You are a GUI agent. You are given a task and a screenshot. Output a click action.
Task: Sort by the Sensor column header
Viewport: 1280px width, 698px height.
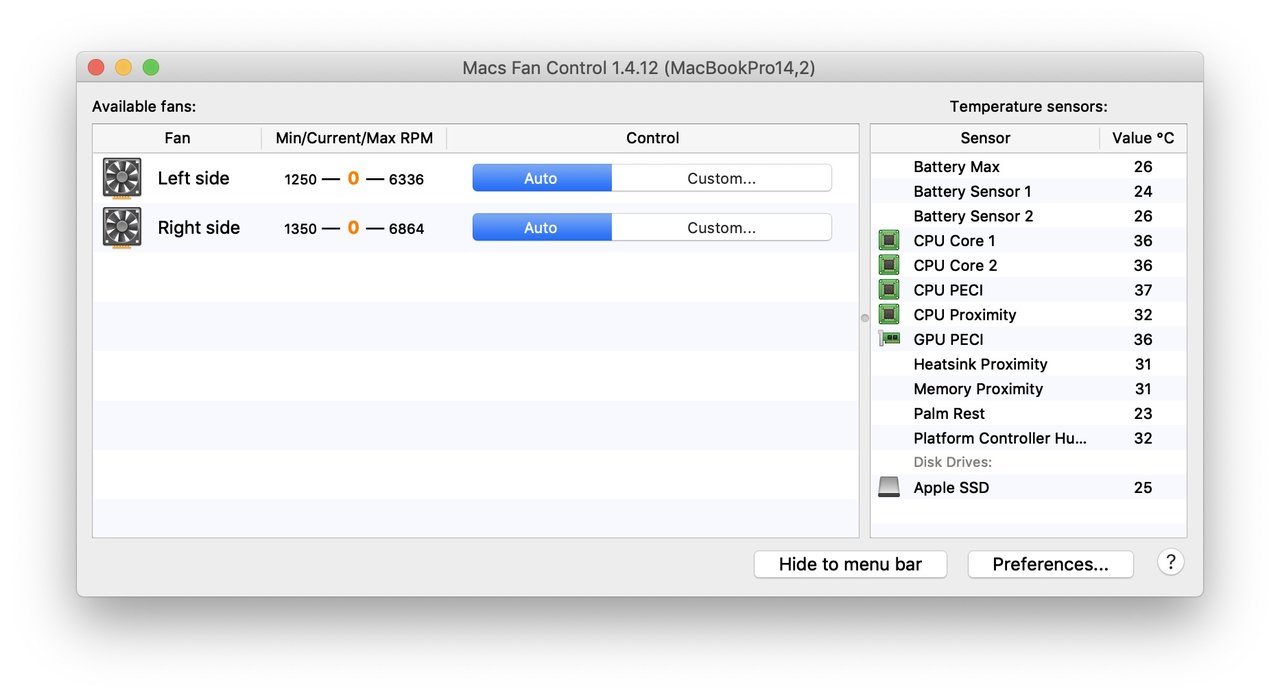tap(985, 138)
